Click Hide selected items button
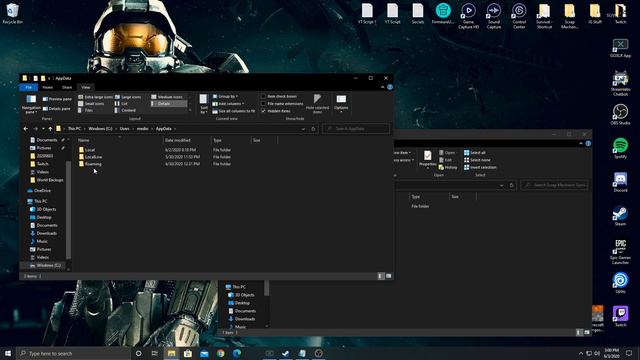Viewport: 640px width, 360px height. click(x=317, y=104)
